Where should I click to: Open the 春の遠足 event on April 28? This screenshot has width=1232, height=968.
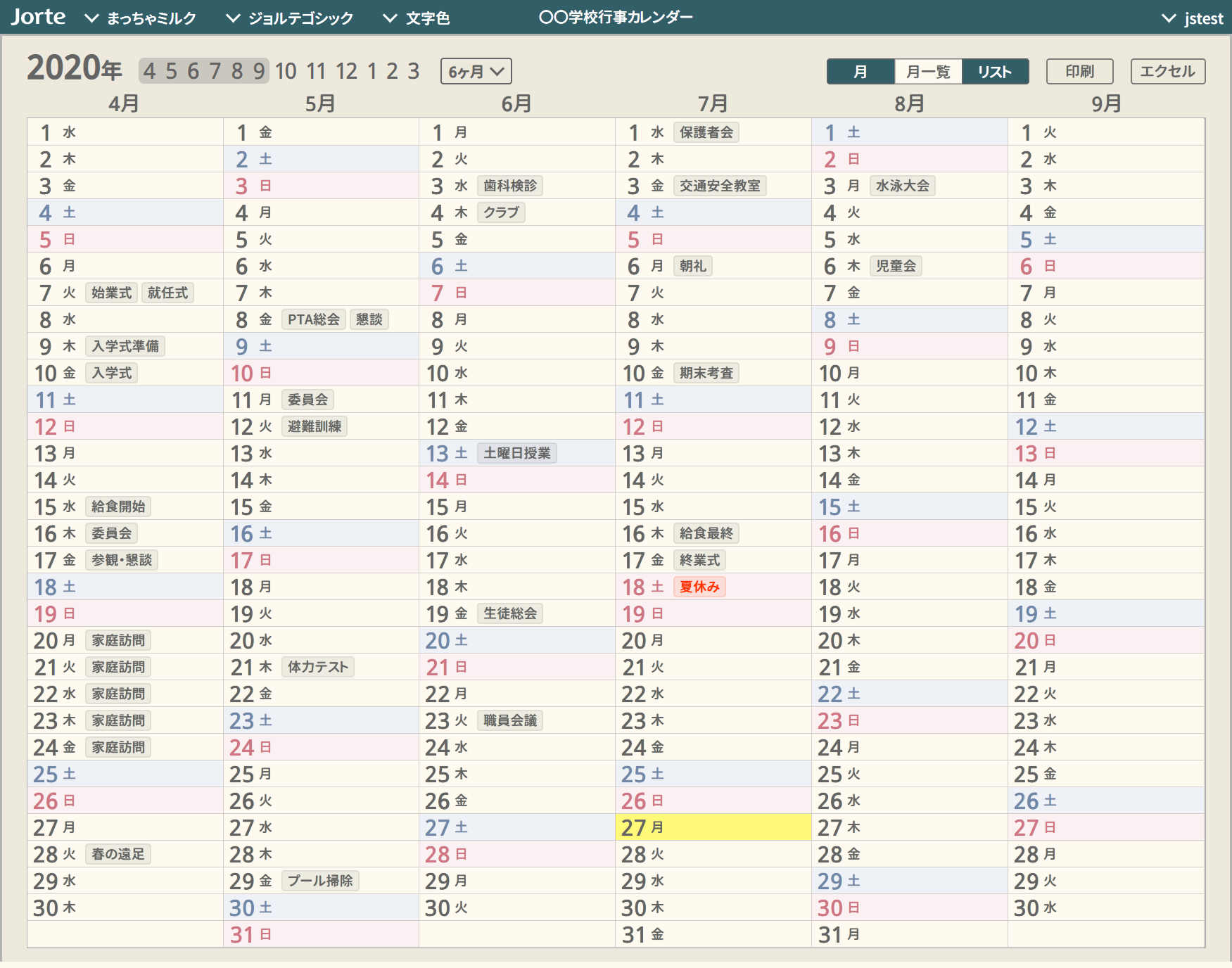pyautogui.click(x=118, y=854)
